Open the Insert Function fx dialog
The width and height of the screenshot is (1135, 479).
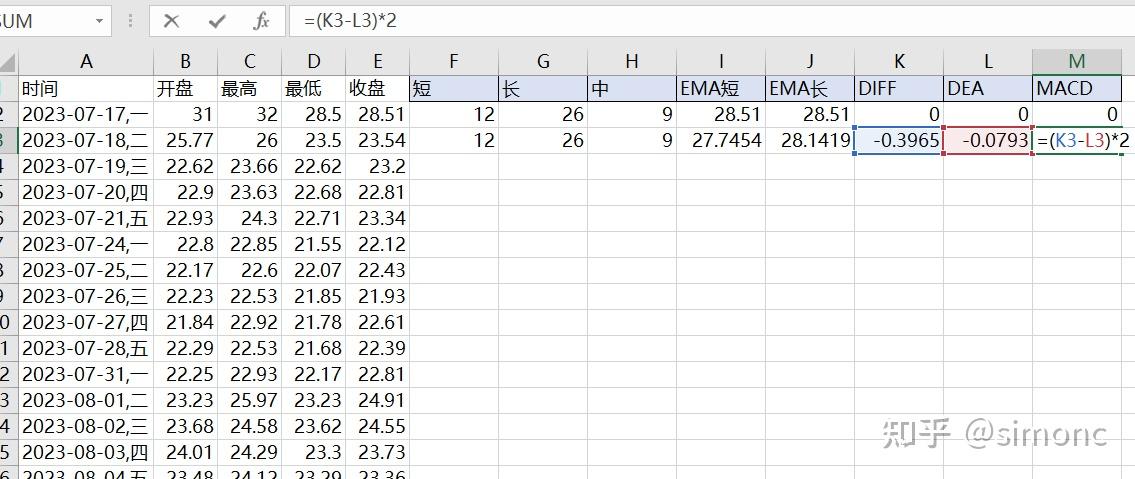coord(262,21)
